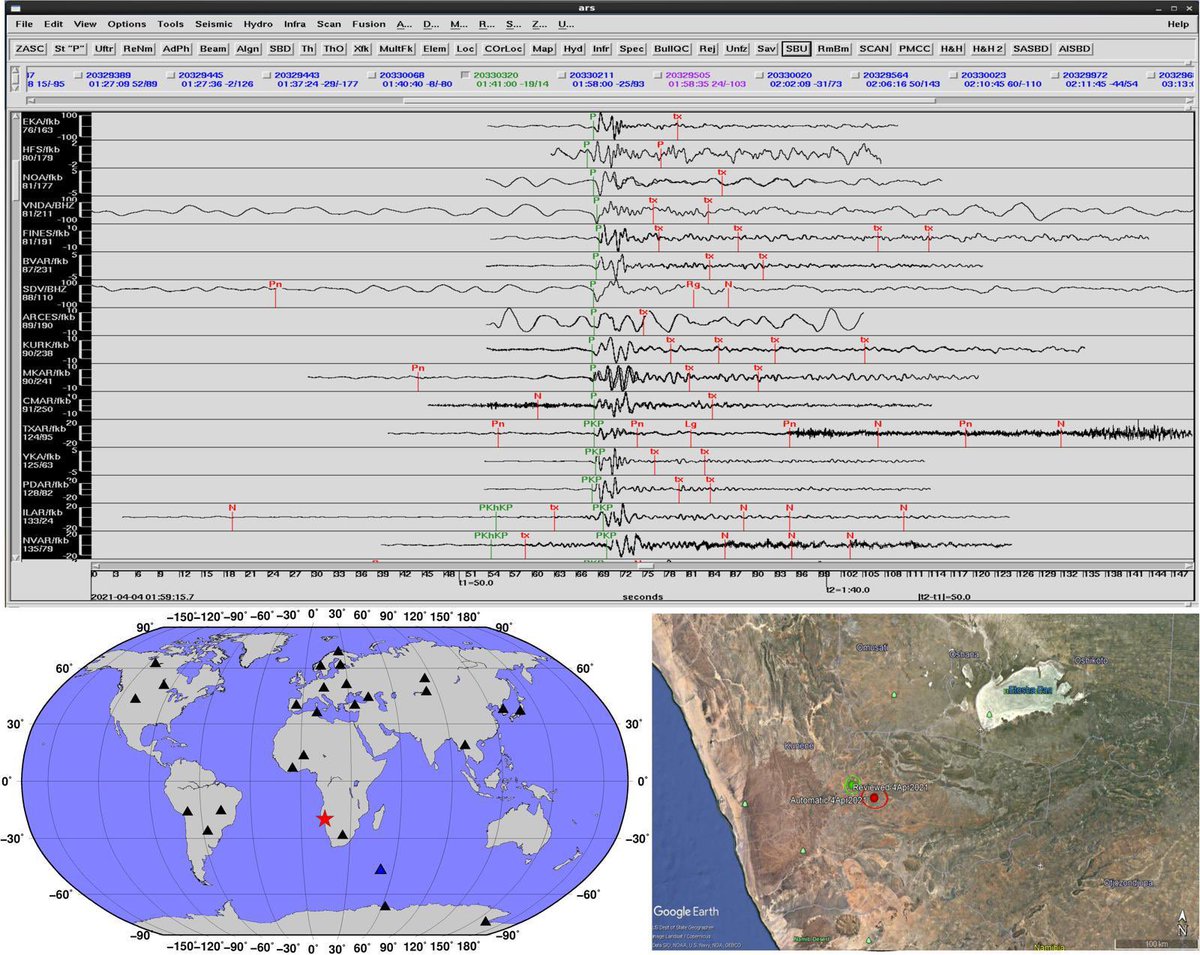Toggle checkbox for event 20330068
Screen dimensions: 1200x955
point(370,75)
